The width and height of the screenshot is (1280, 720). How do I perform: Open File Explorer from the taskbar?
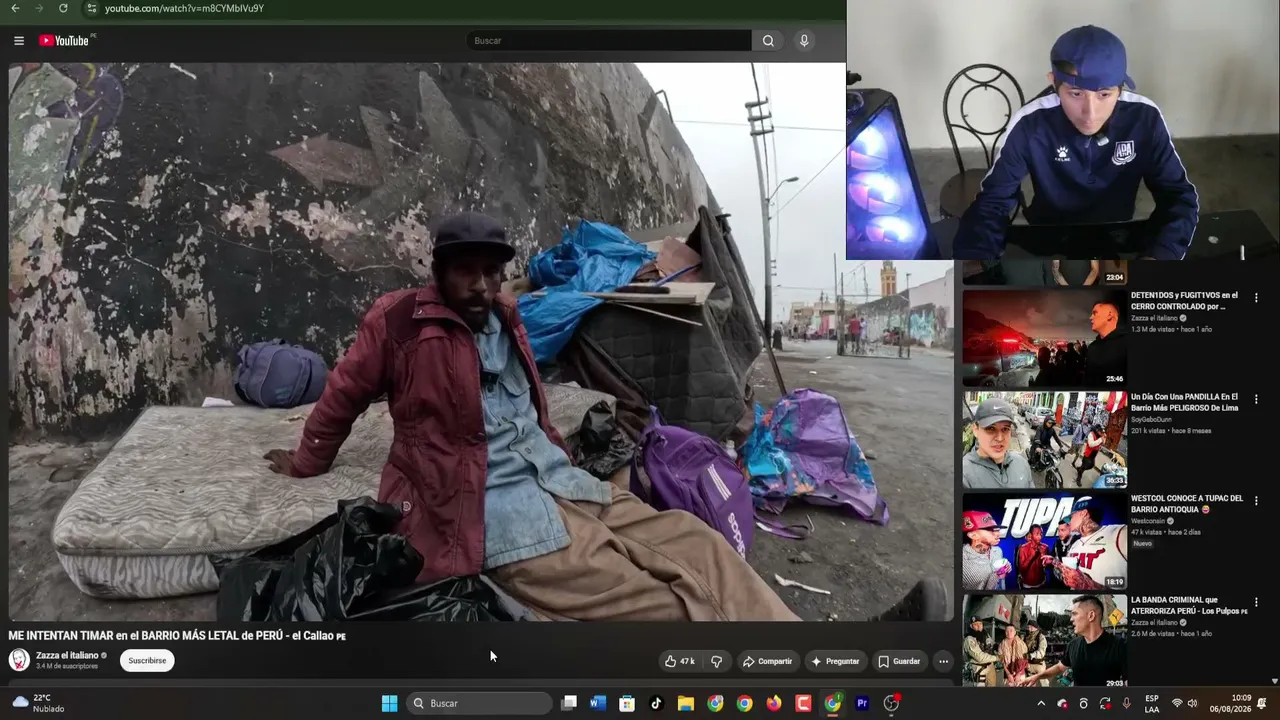point(686,703)
